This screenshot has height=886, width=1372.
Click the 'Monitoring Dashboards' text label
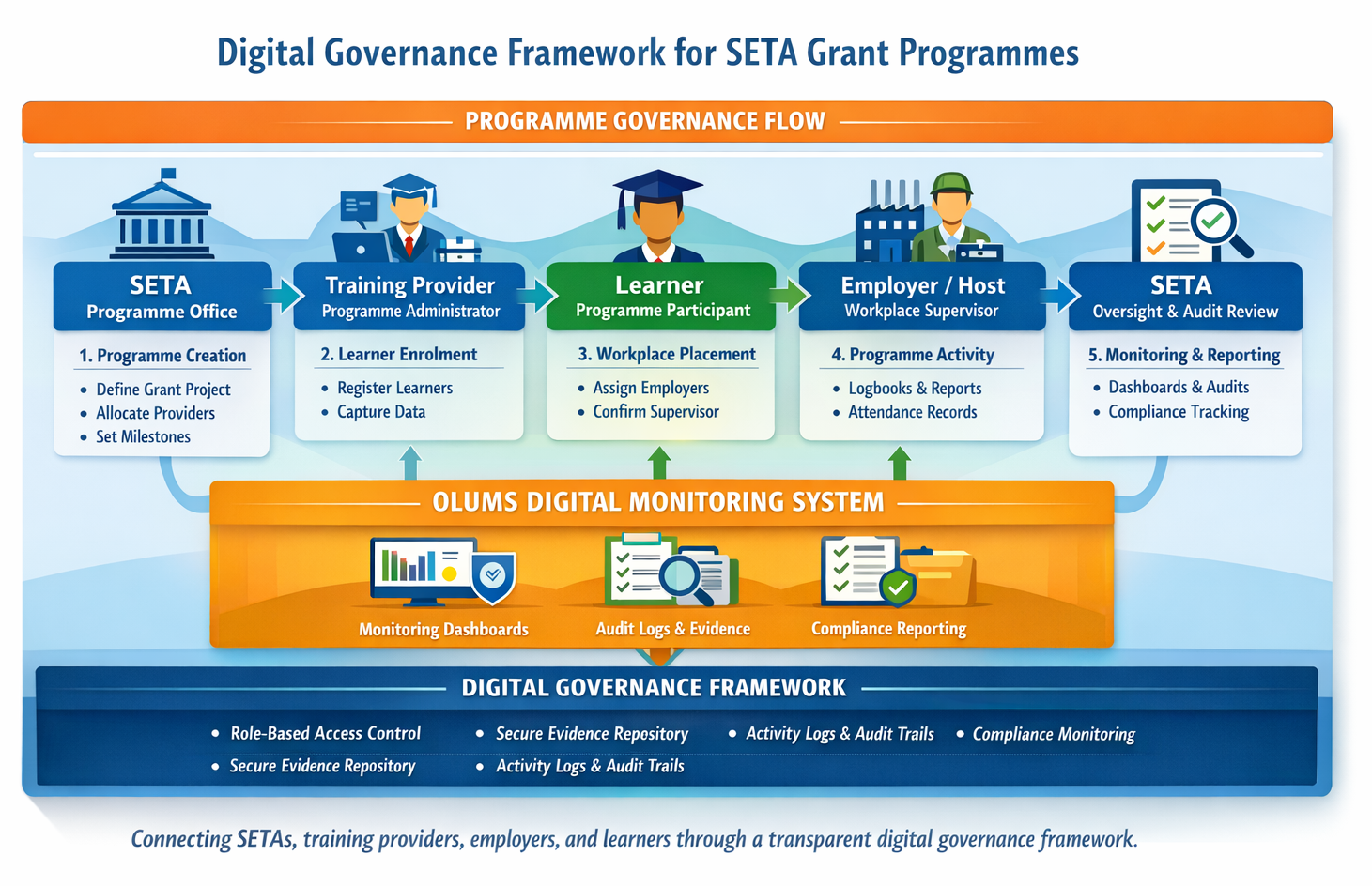click(x=443, y=630)
